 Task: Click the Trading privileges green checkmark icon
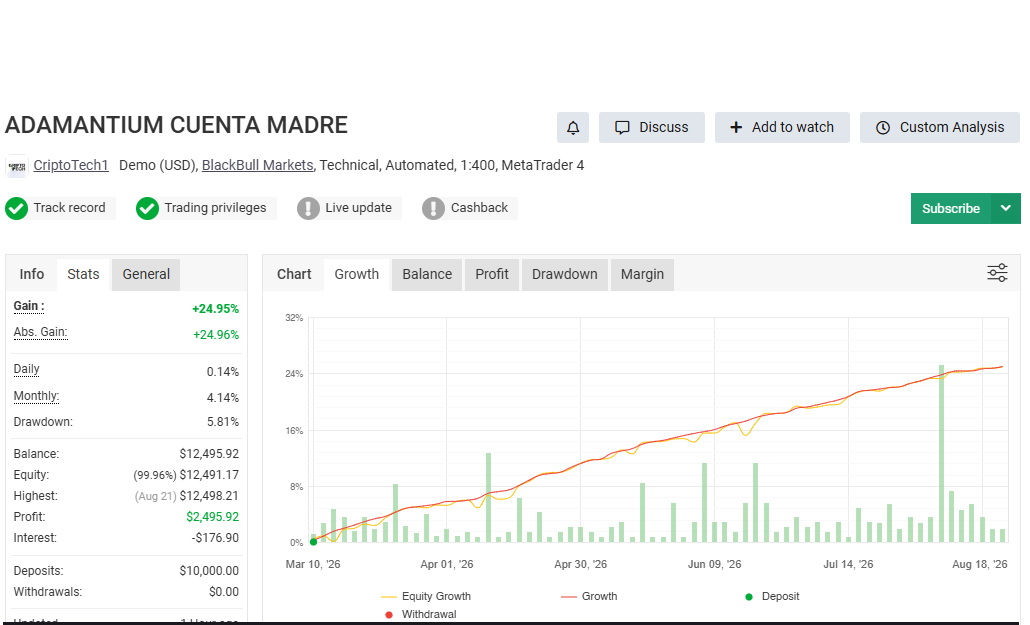click(147, 208)
